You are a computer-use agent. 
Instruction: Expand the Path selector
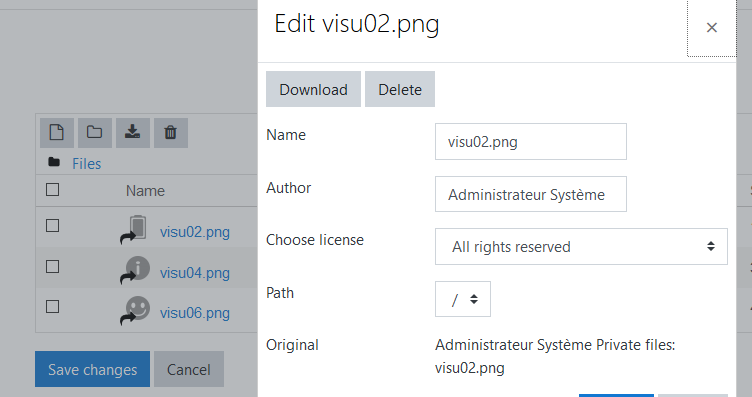(463, 299)
